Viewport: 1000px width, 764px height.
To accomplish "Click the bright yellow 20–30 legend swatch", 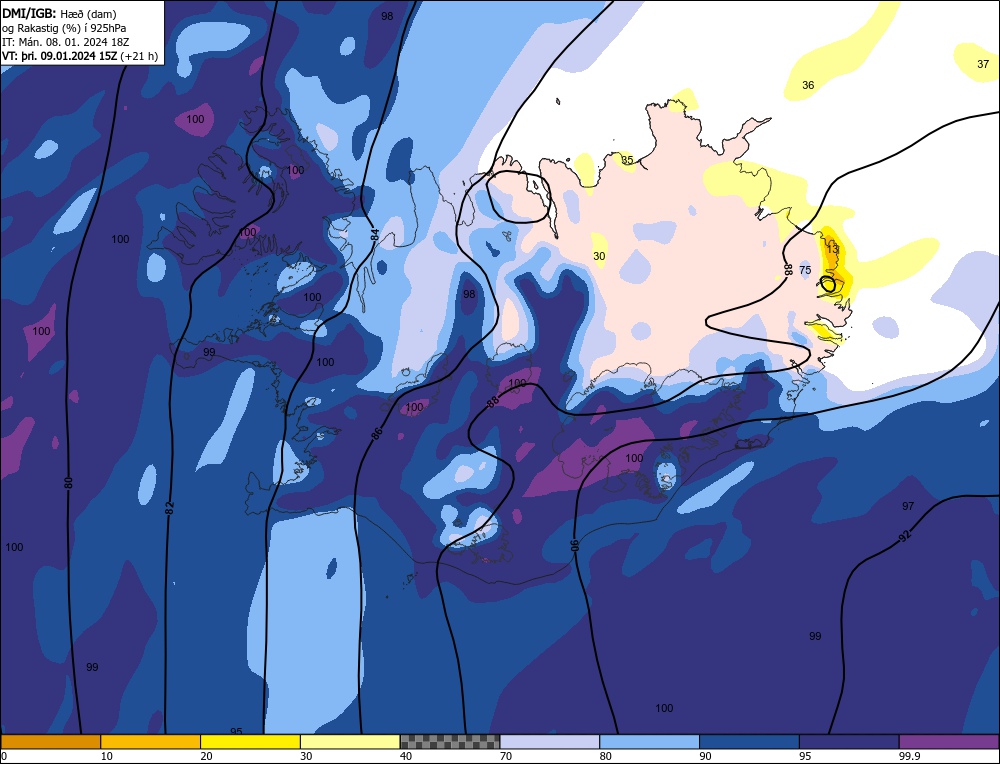I will [250, 741].
